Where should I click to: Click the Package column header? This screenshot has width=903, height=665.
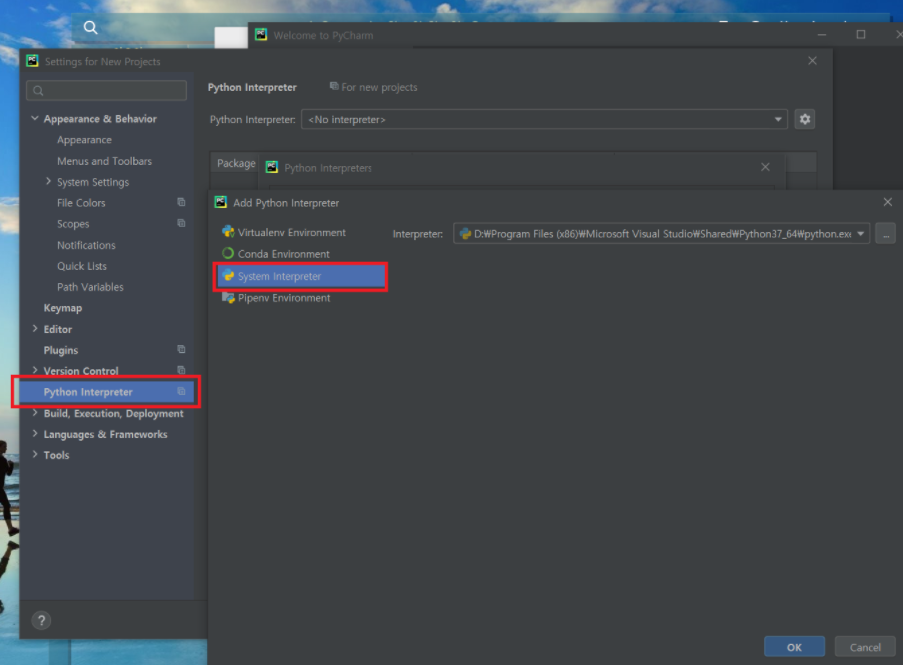[236, 163]
